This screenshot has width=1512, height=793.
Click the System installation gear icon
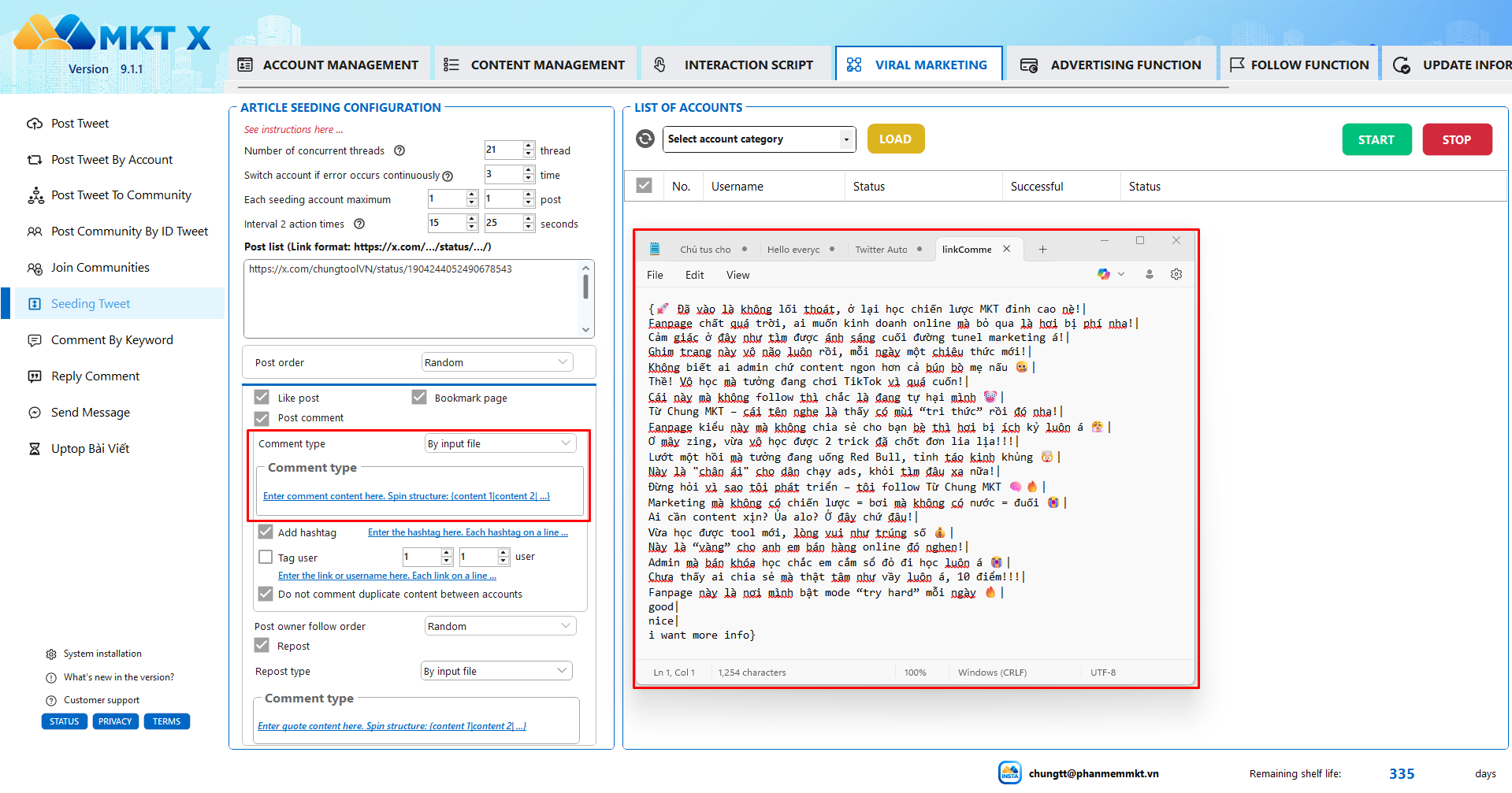[51, 654]
